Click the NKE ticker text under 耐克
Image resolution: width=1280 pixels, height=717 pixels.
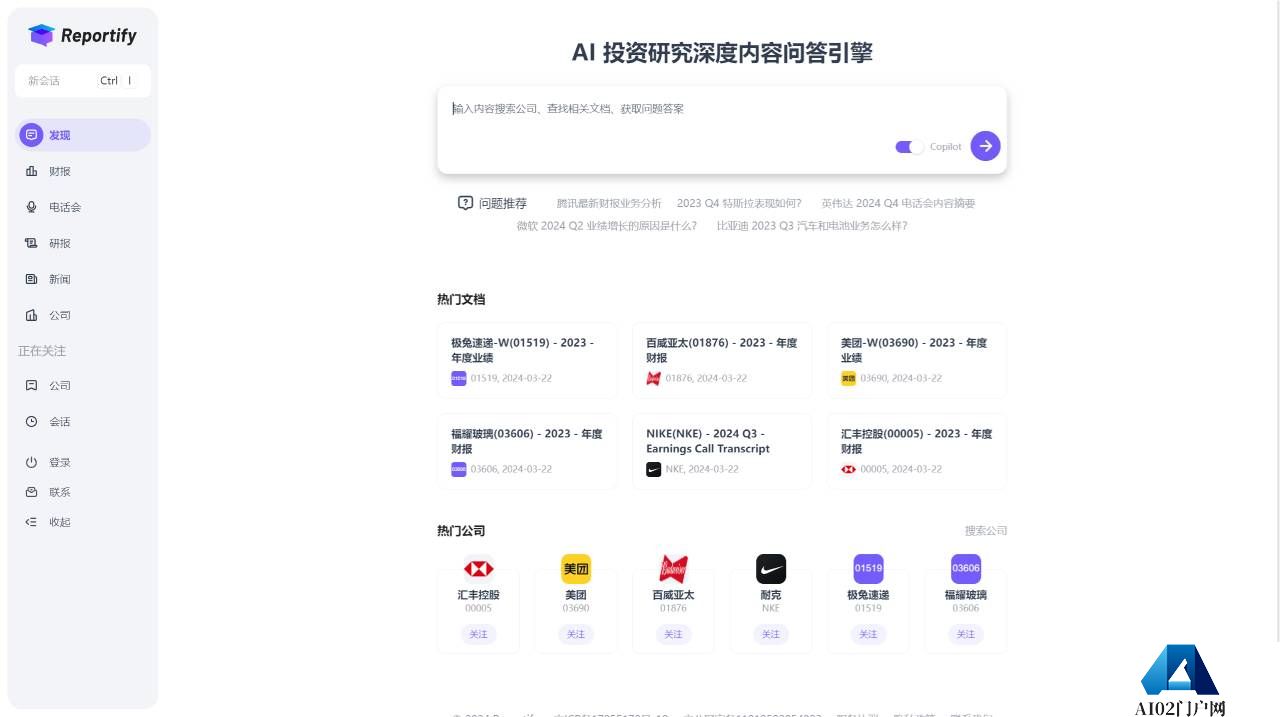(x=771, y=608)
